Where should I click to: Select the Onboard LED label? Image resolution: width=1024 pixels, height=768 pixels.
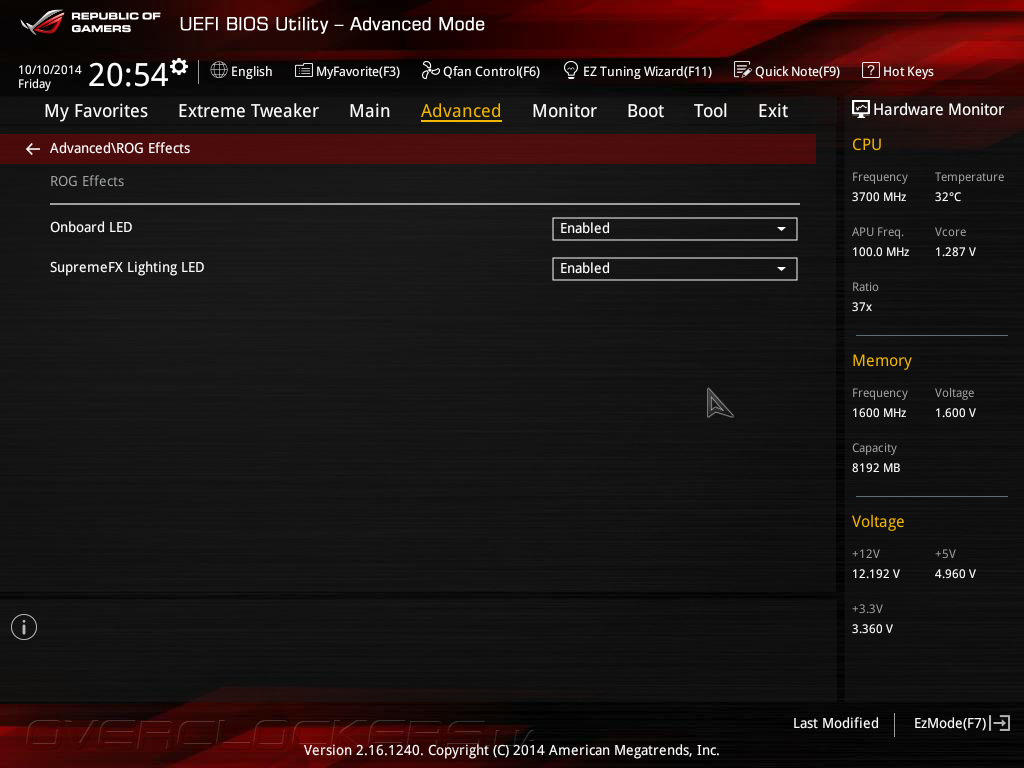tap(91, 227)
